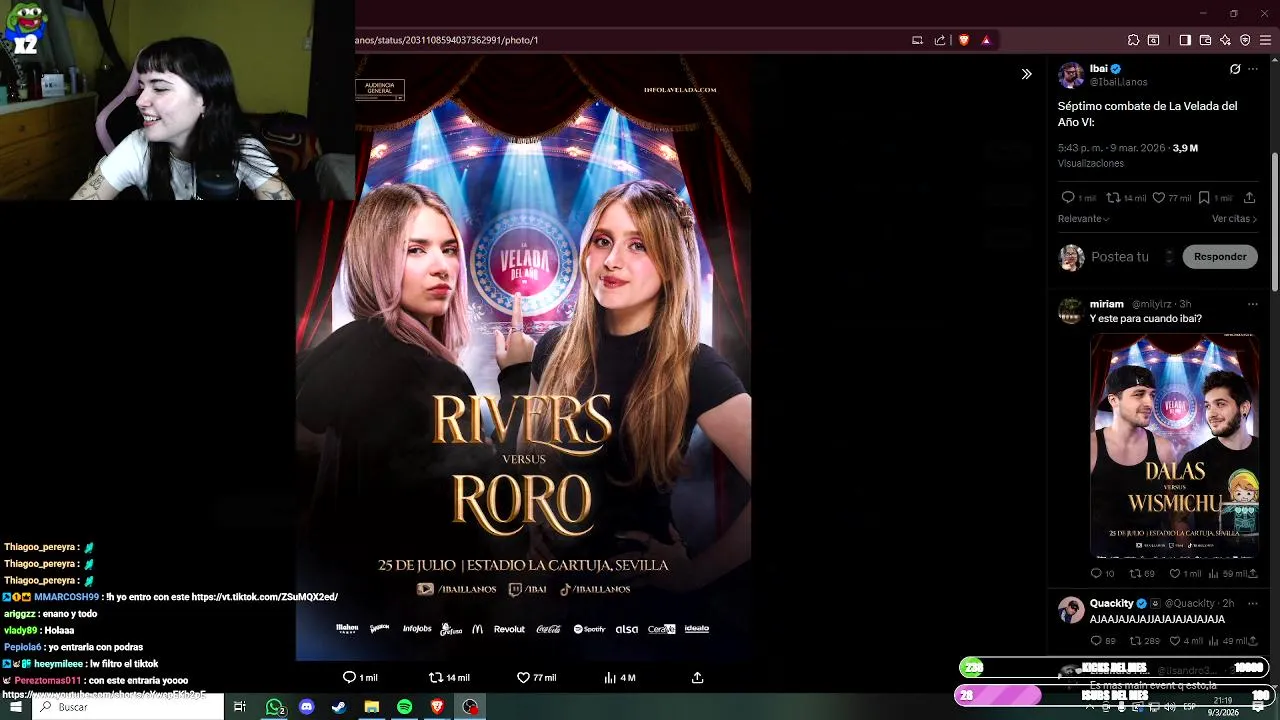Viewport: 1280px width, 720px height.
Task: Reply to Quackity's comment showing 89
Action: (1096, 641)
